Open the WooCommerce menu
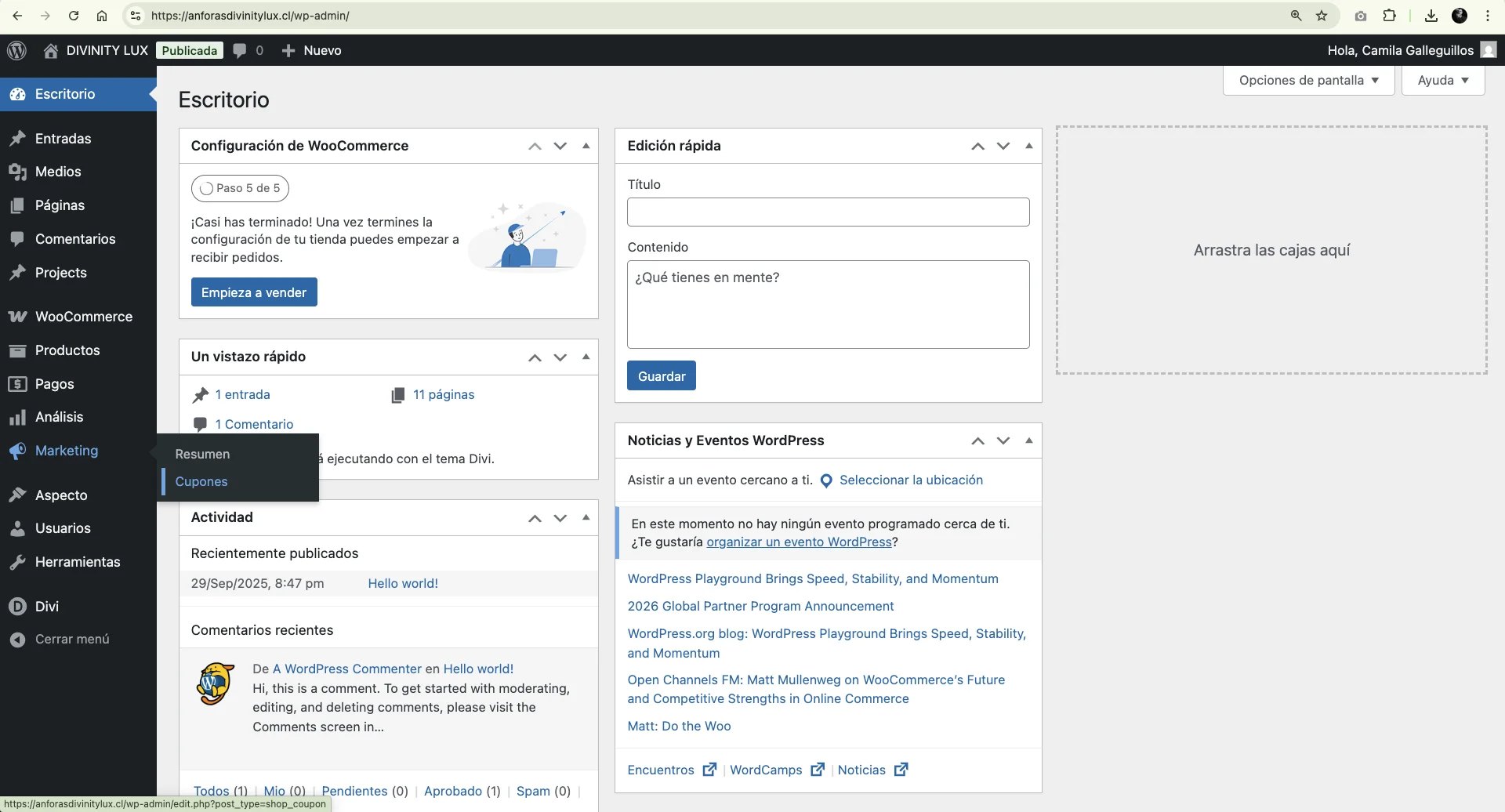Screen dimensions: 1505x812 [x=78, y=317]
